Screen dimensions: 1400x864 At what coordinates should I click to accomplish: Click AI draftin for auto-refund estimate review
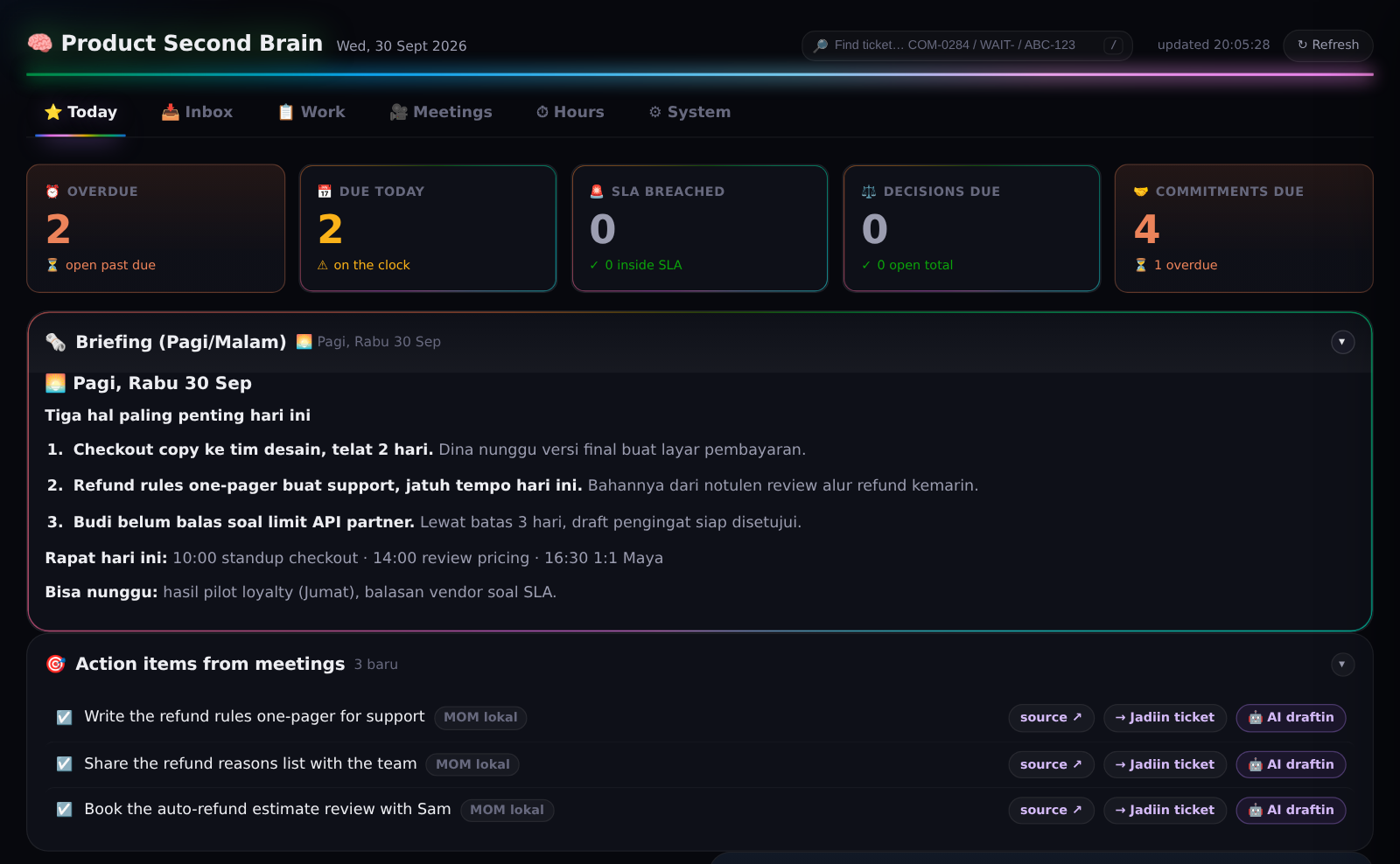pyautogui.click(x=1291, y=811)
